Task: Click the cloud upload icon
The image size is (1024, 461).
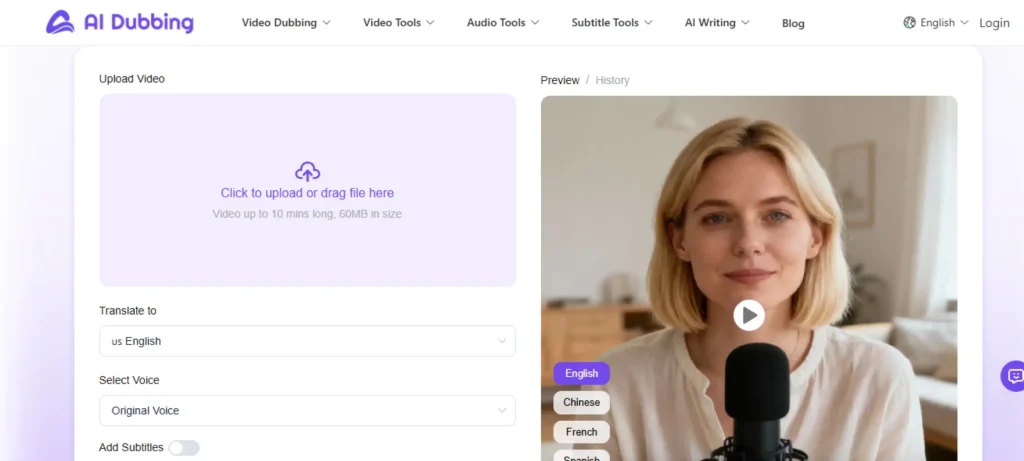Action: pos(307,172)
